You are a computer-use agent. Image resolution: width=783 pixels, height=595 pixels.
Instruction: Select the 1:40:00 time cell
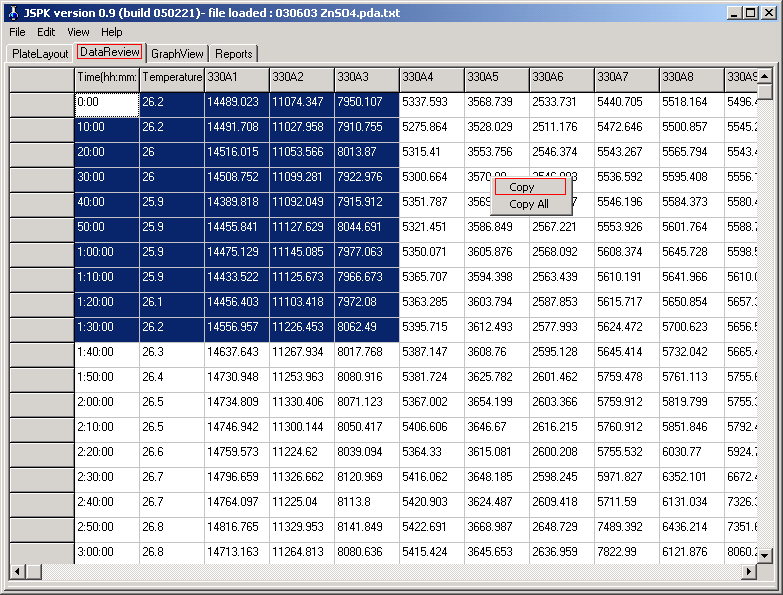coord(107,355)
